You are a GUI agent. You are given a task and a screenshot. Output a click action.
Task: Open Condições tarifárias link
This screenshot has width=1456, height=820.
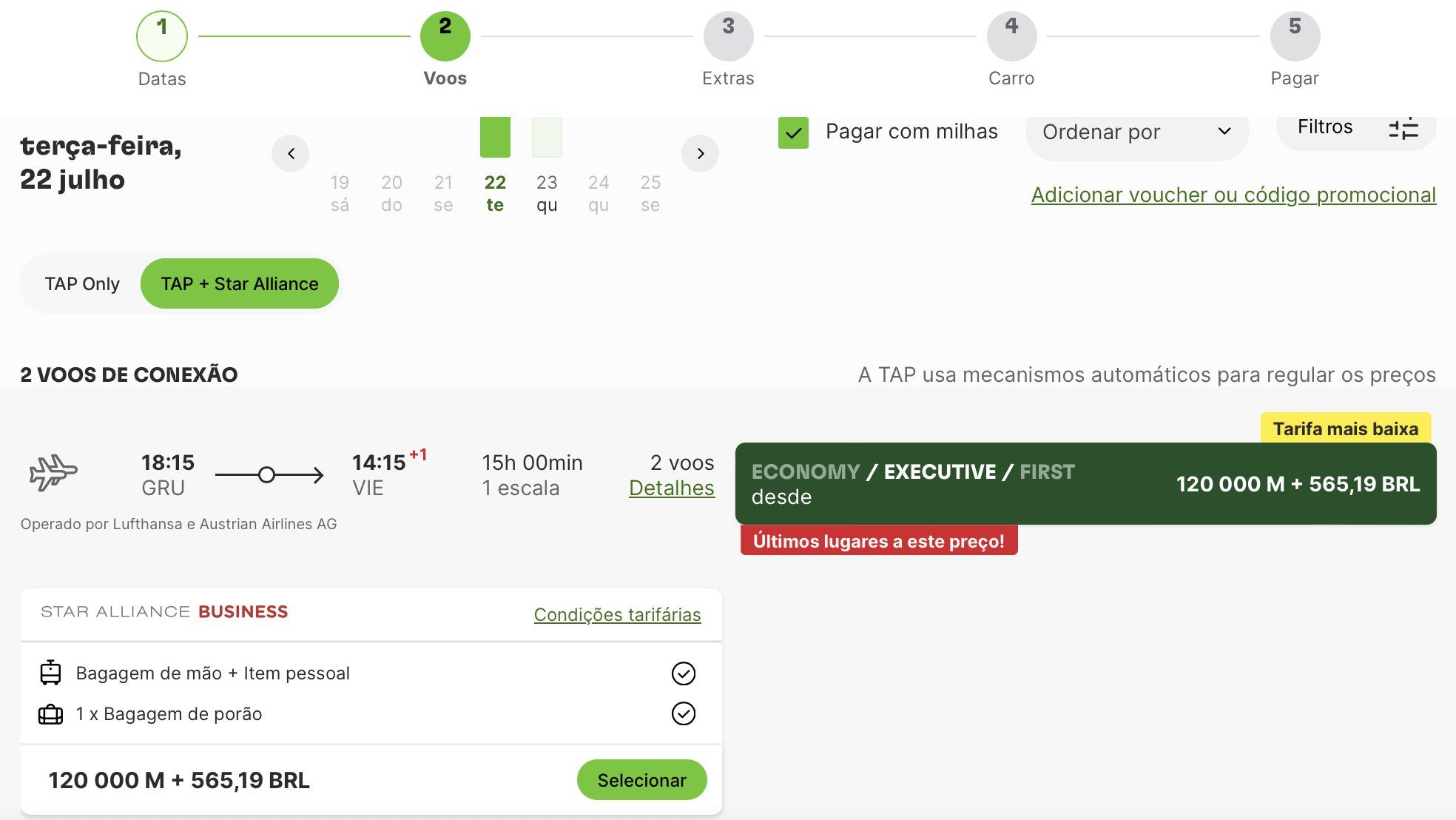click(617, 614)
